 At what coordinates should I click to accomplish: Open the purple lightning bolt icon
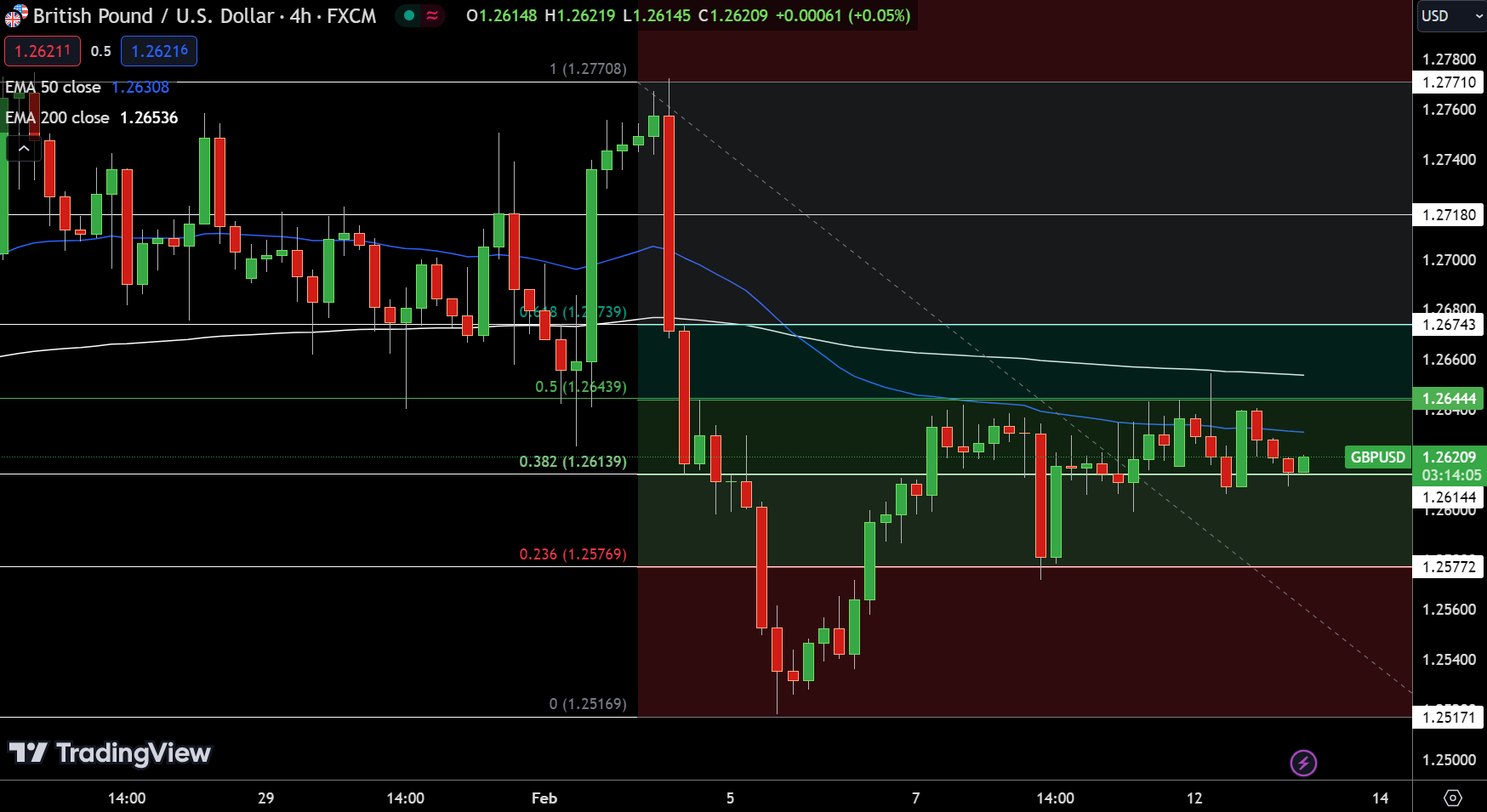[1303, 763]
